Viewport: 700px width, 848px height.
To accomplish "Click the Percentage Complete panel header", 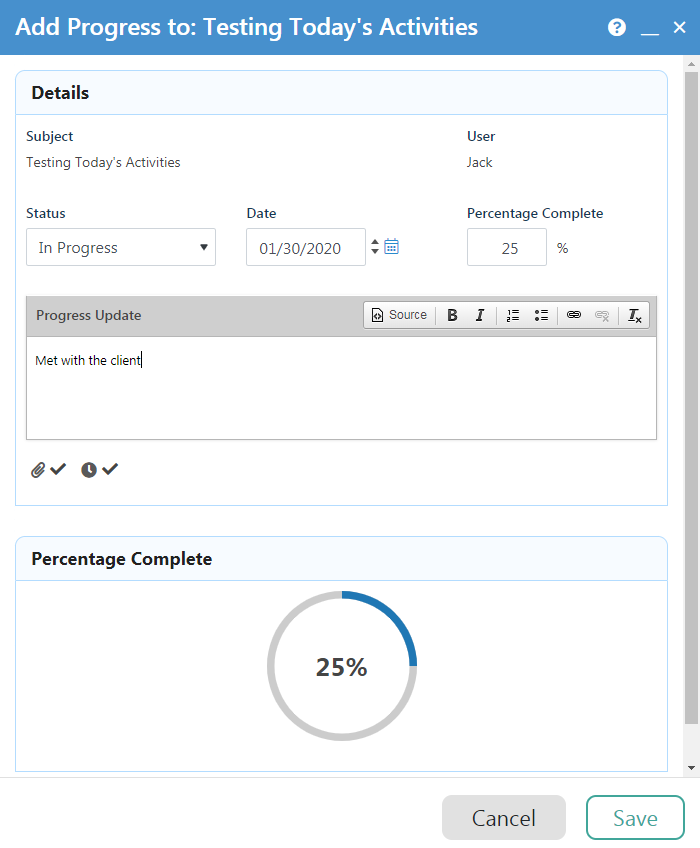I will point(341,559).
